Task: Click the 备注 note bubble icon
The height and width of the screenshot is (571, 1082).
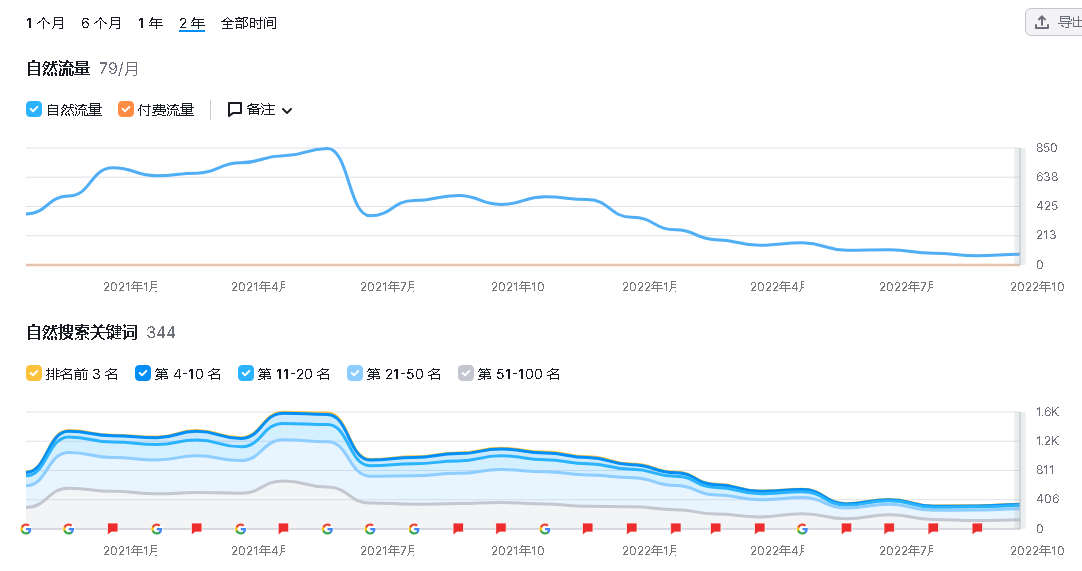Action: [x=235, y=110]
